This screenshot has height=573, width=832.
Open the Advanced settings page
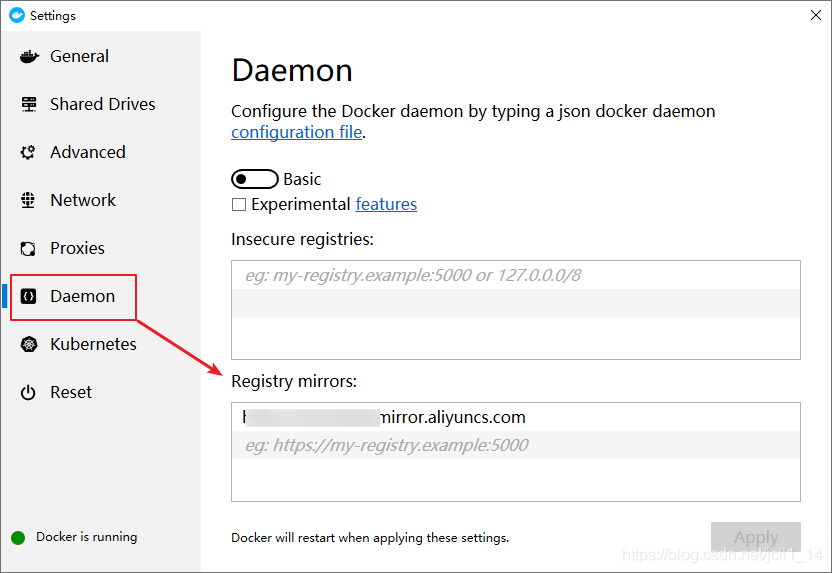click(88, 152)
